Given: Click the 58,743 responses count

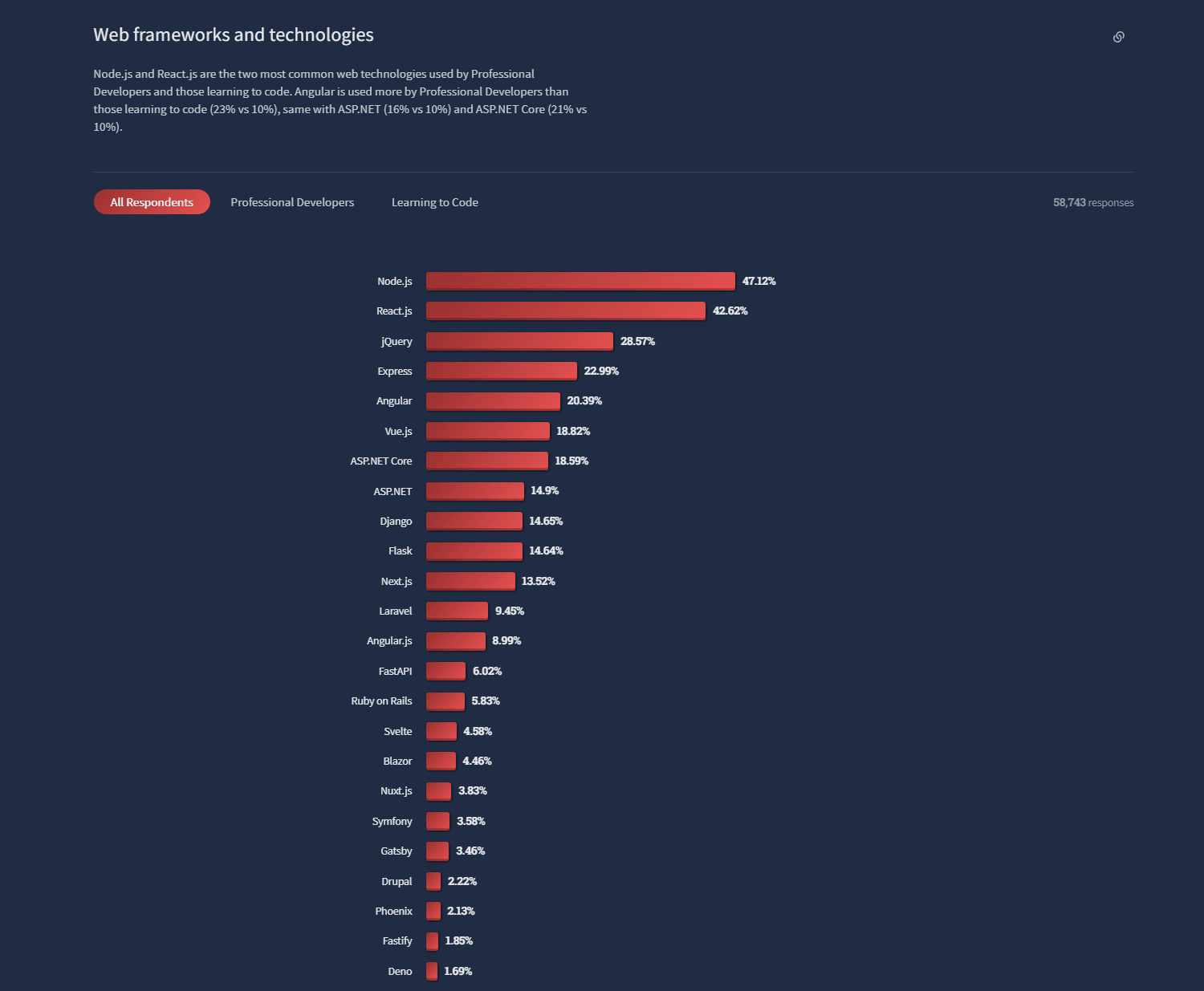Looking at the screenshot, I should (1092, 202).
